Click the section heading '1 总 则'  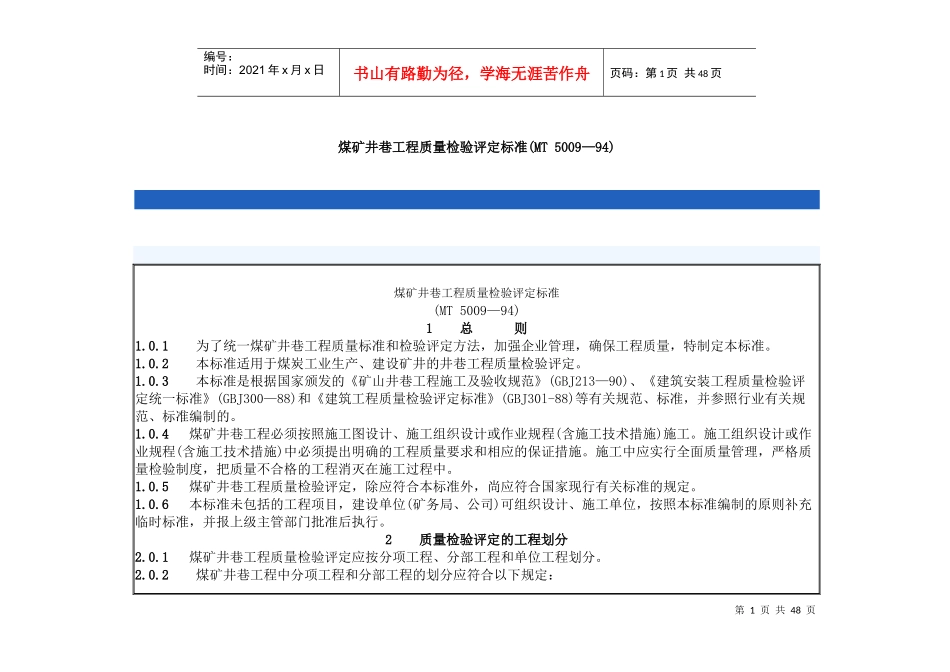coord(476,328)
